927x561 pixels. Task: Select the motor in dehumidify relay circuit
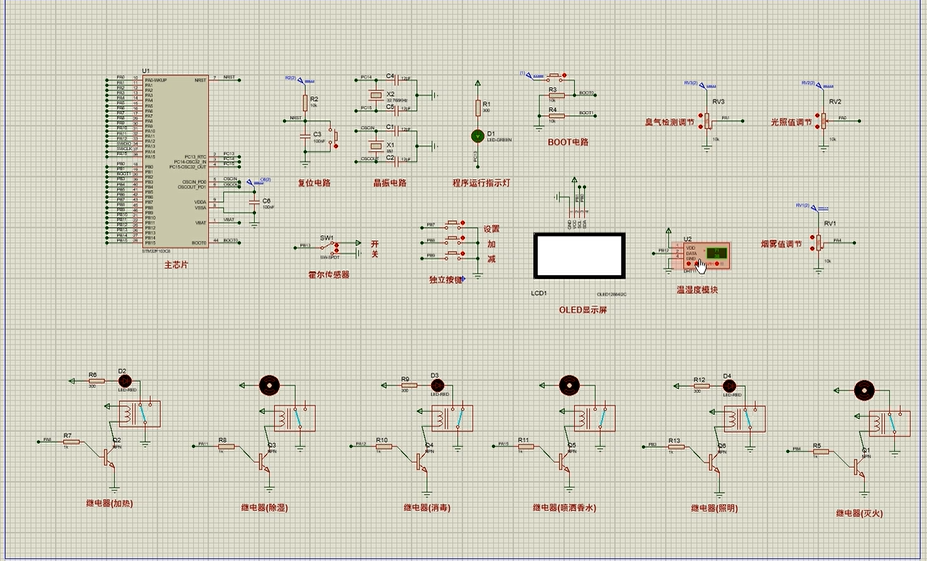270,385
